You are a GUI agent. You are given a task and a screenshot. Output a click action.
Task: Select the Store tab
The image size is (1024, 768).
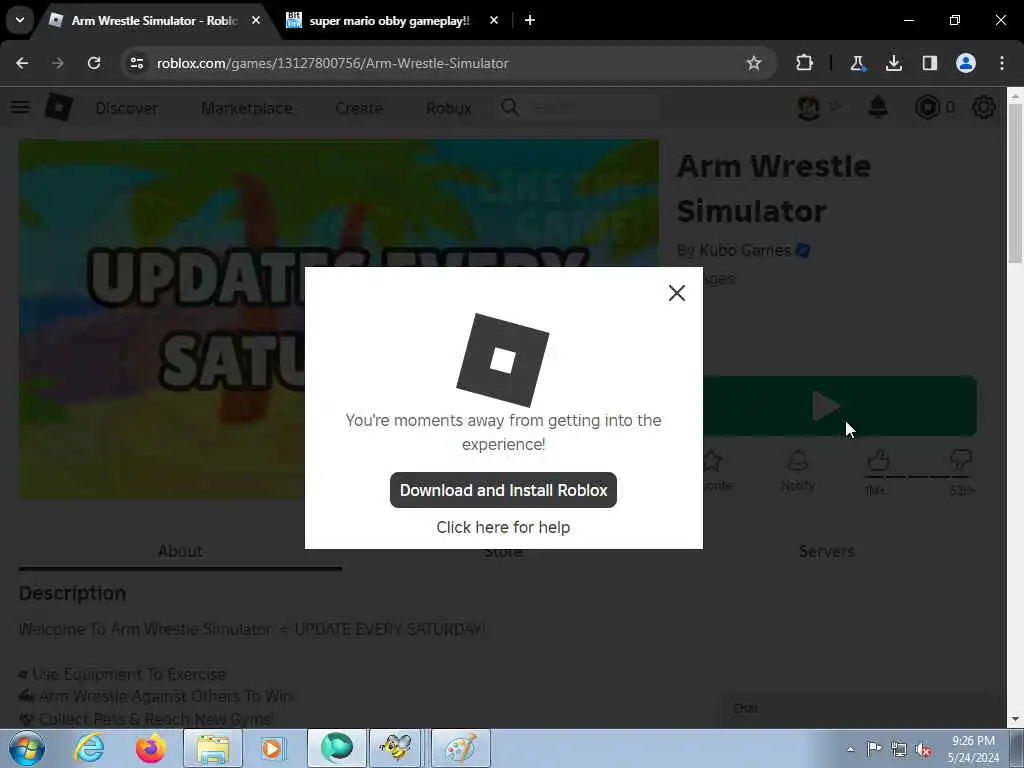503,552
